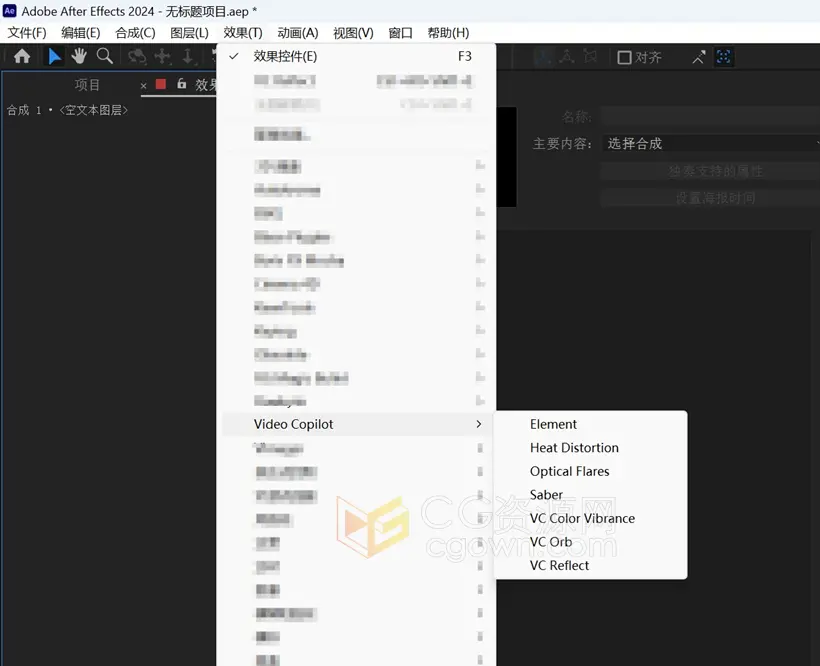Screen dimensions: 820x666
Task: Open the 编辑(E) menu
Action: 81,33
